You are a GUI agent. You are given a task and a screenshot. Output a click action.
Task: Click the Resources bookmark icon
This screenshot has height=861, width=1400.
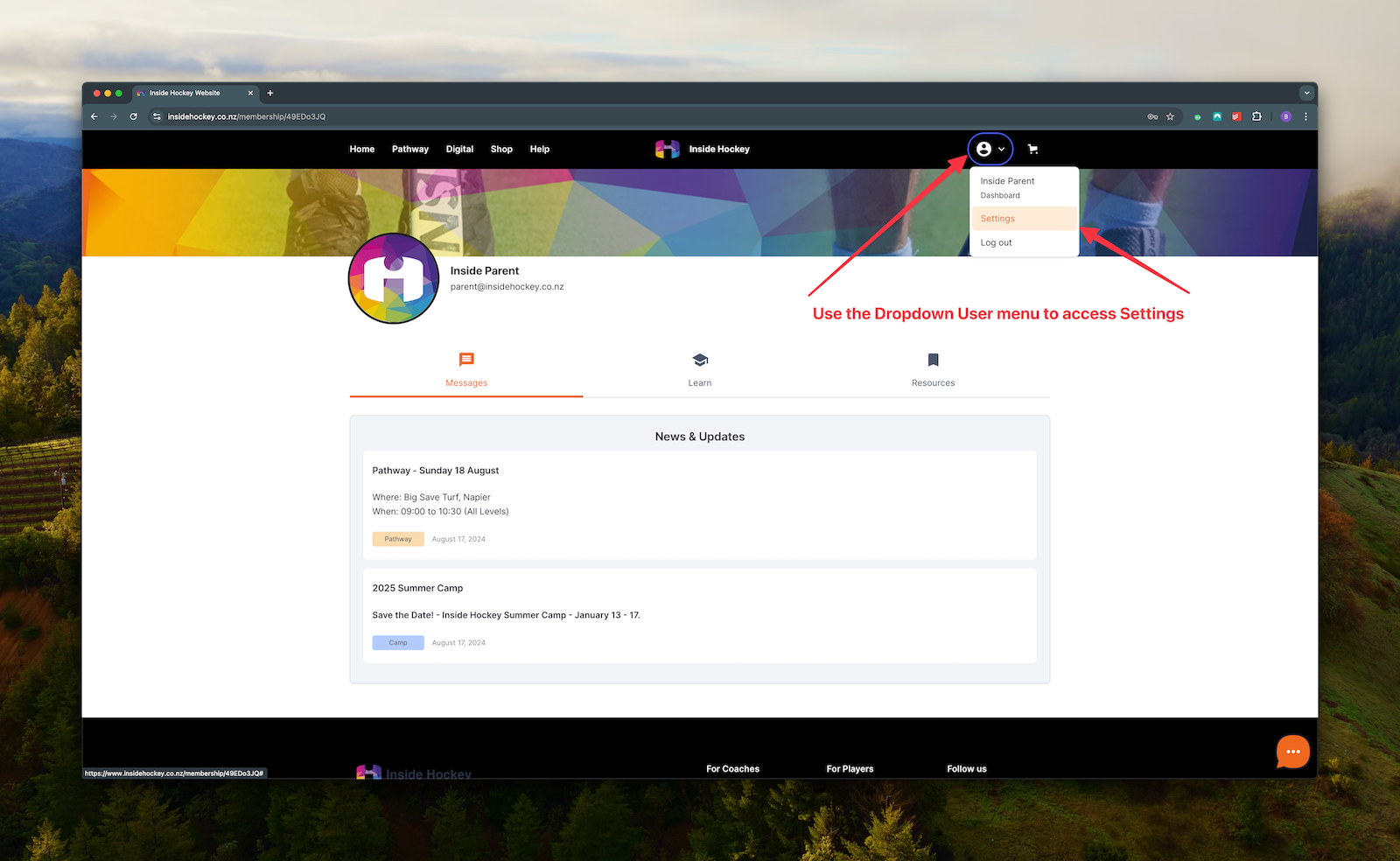click(x=934, y=360)
